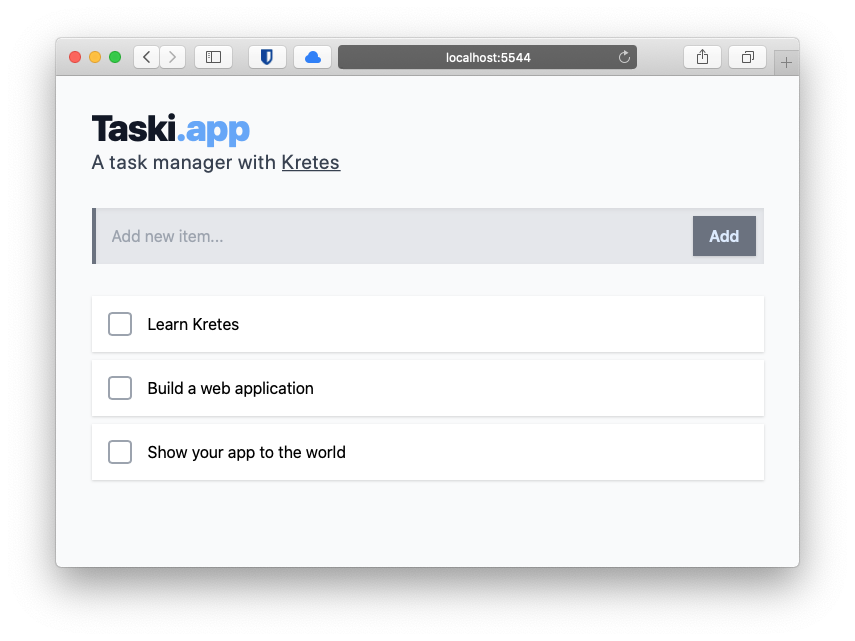Click the Build a web application label
The image size is (855, 641).
point(231,389)
